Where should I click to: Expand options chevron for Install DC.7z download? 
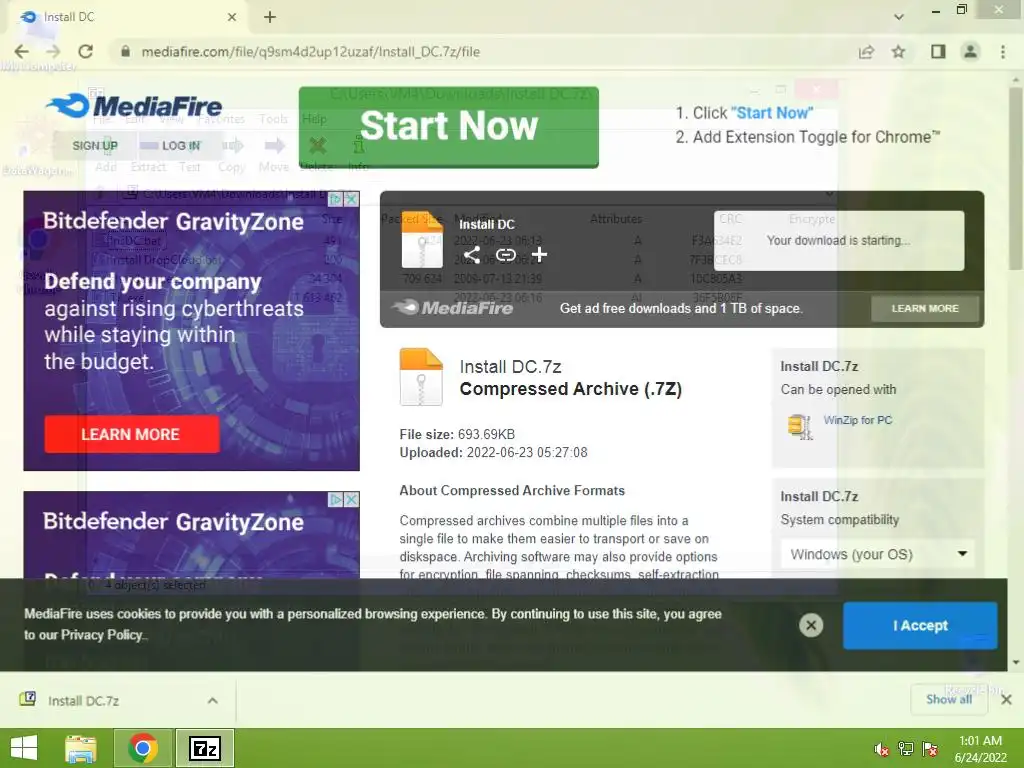(213, 701)
